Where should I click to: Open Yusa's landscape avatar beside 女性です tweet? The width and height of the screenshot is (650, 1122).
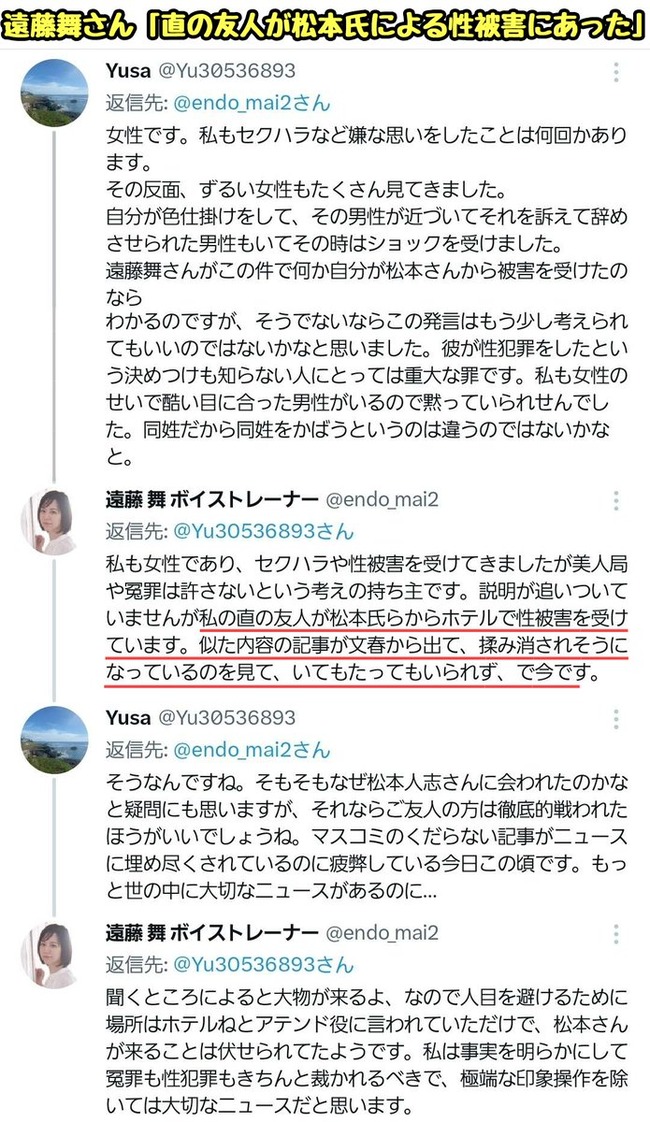[54, 93]
